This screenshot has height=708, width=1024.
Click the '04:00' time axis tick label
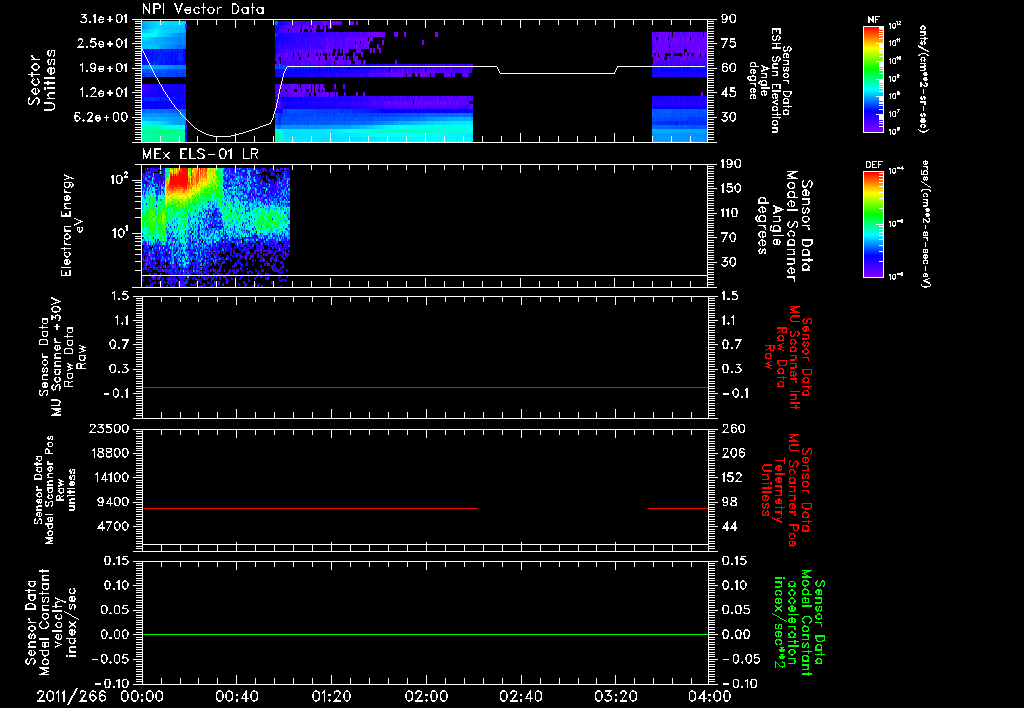click(x=710, y=696)
